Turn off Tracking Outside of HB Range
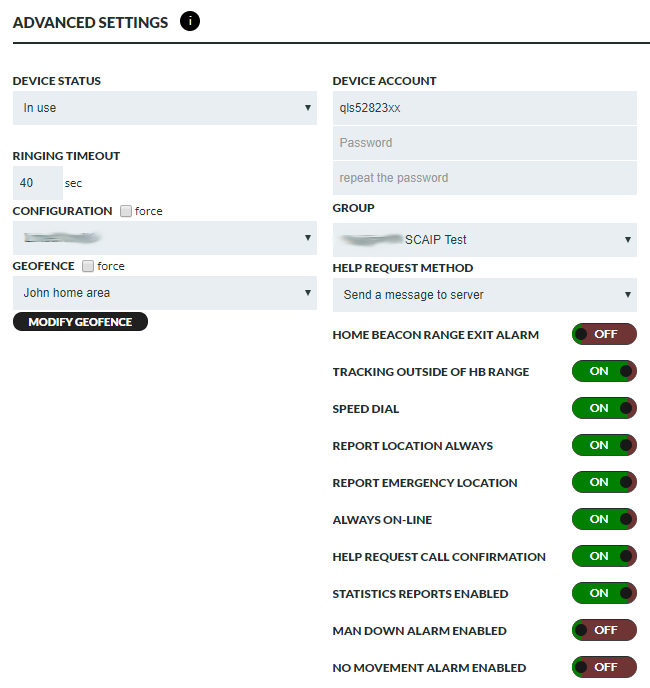650x688 pixels. click(604, 371)
